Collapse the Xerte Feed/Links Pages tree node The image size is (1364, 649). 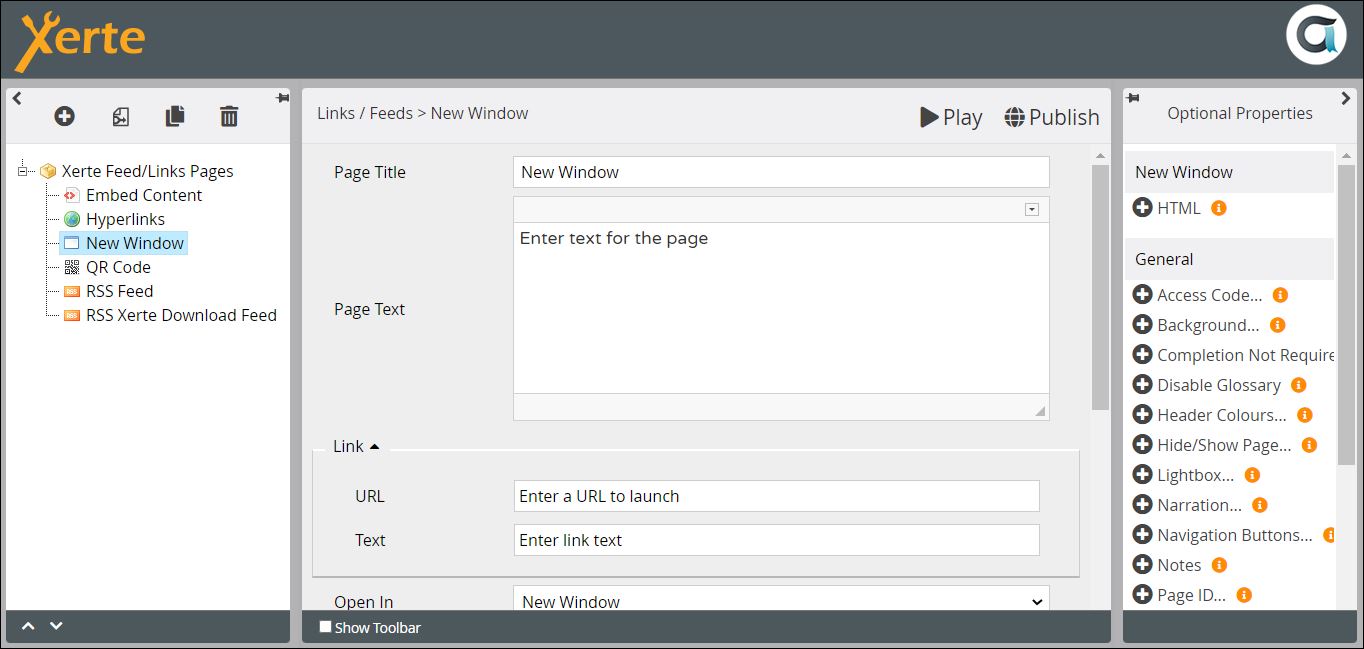(x=22, y=171)
